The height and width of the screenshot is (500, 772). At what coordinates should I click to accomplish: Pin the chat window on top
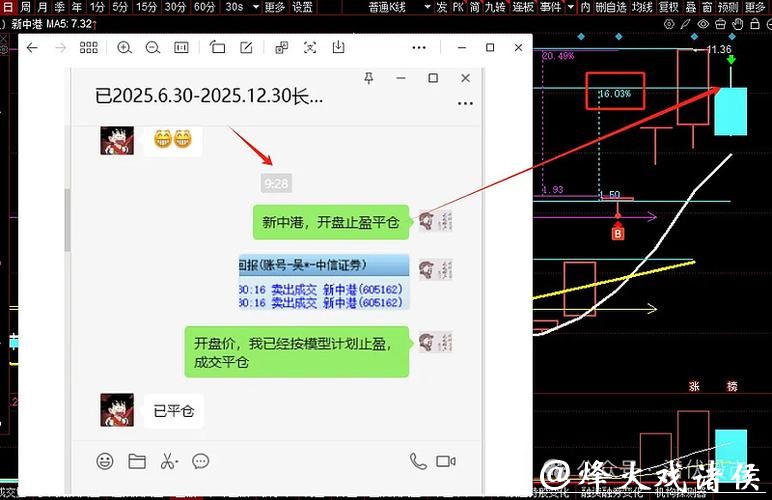pos(369,78)
